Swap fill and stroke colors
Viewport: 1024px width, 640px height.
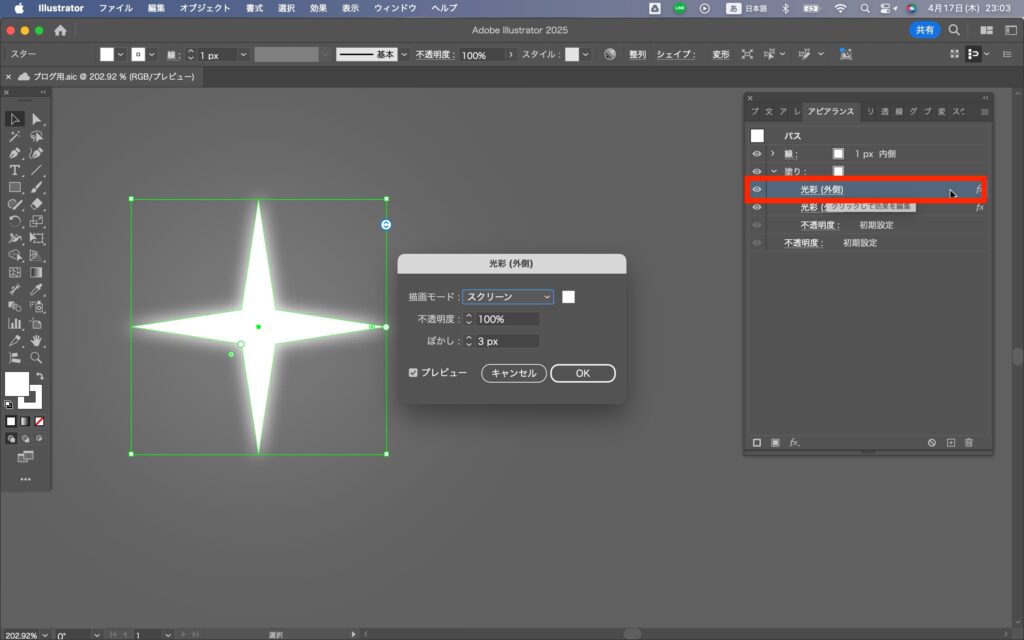40,376
